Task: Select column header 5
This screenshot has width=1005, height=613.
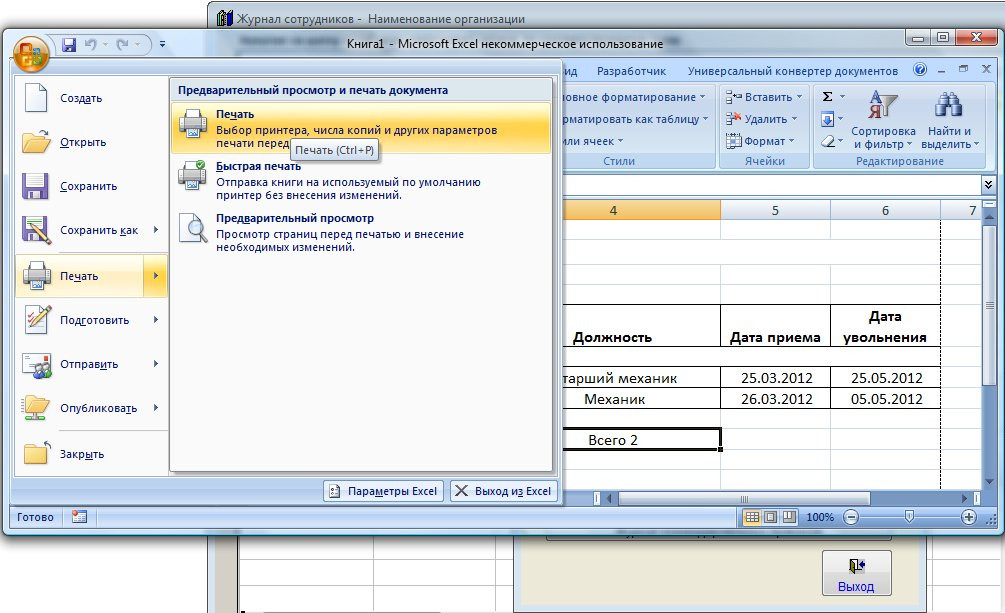Action: pos(776,210)
